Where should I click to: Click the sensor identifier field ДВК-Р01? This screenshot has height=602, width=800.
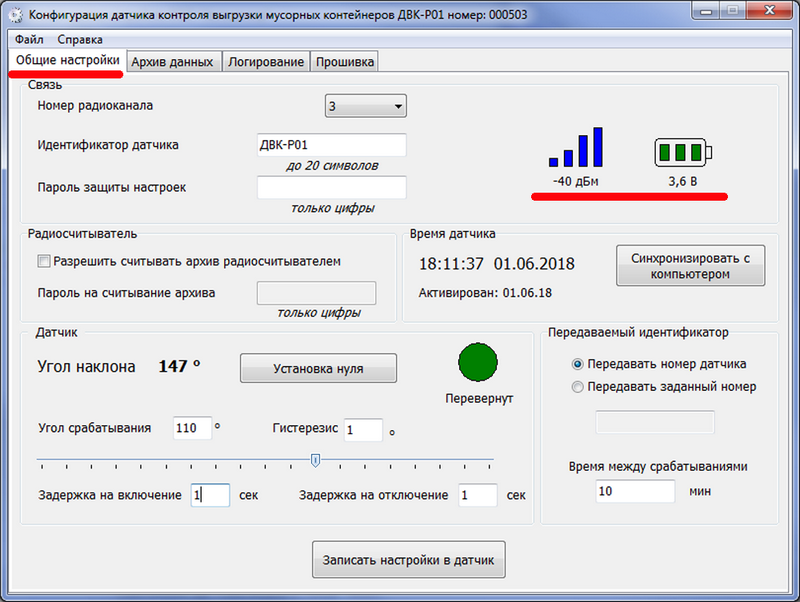[x=332, y=145]
